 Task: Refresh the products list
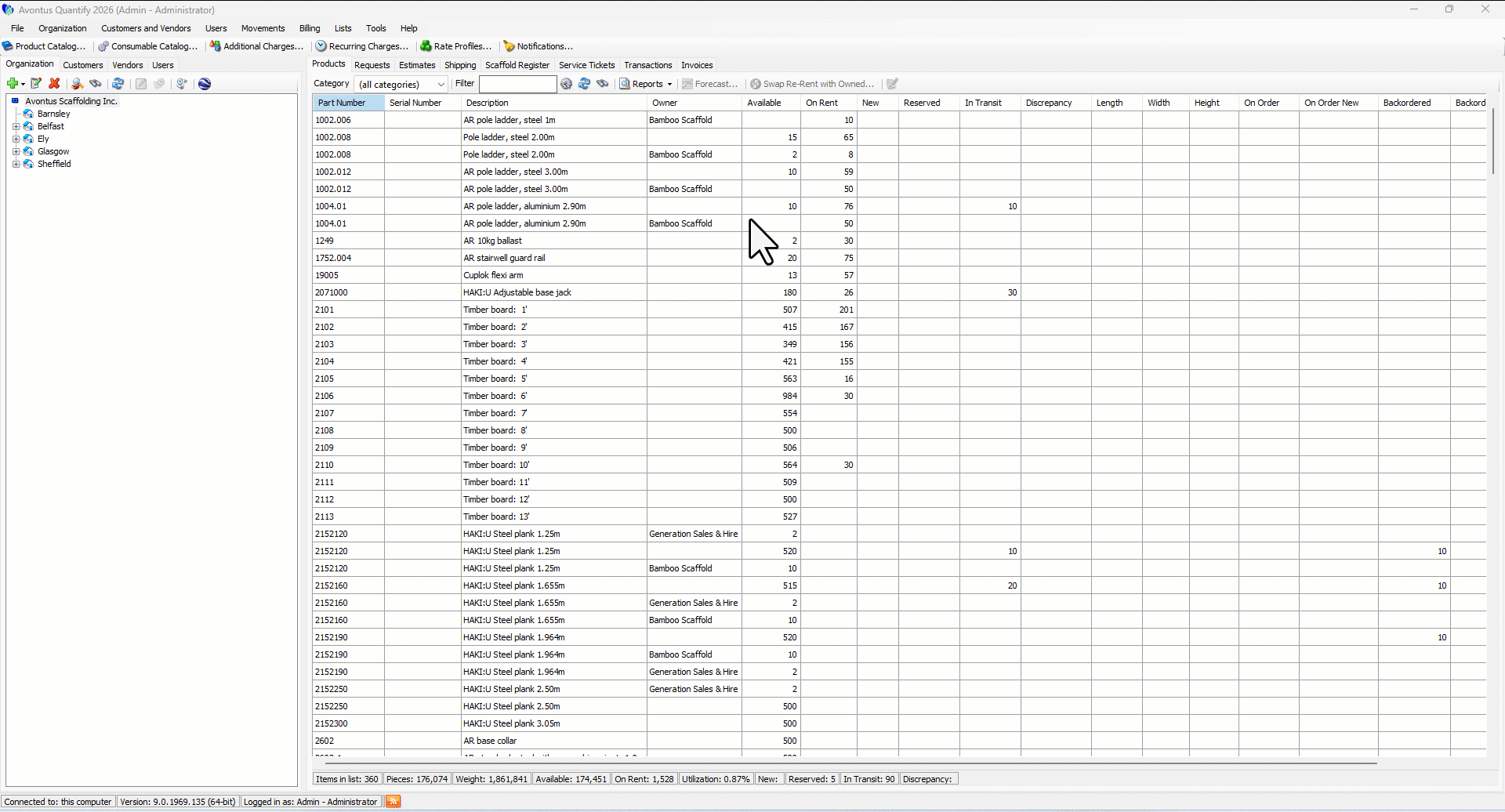(585, 84)
